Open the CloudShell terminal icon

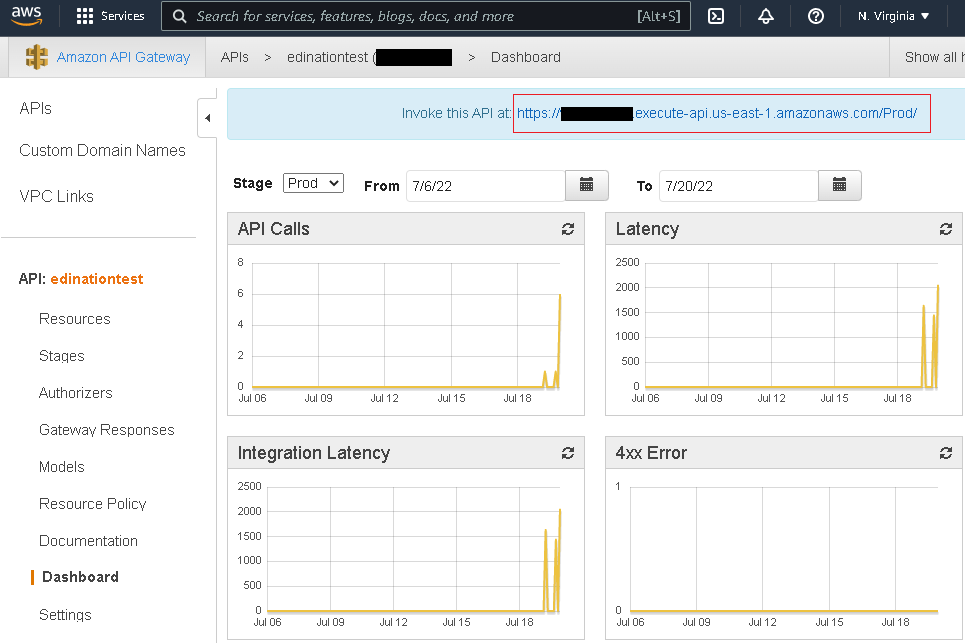pyautogui.click(x=716, y=16)
